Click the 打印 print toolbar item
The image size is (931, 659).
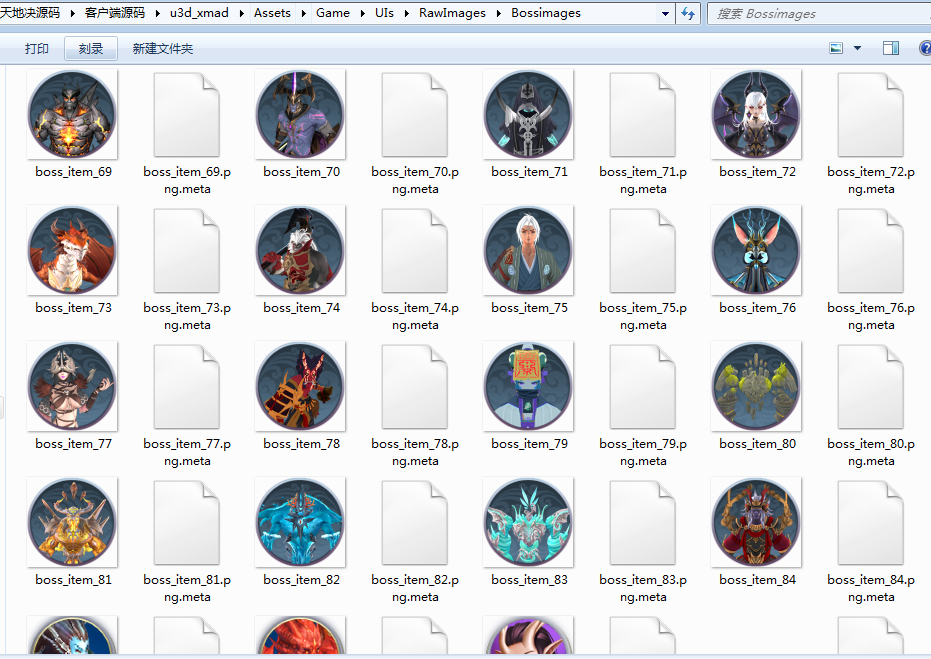tap(37, 49)
